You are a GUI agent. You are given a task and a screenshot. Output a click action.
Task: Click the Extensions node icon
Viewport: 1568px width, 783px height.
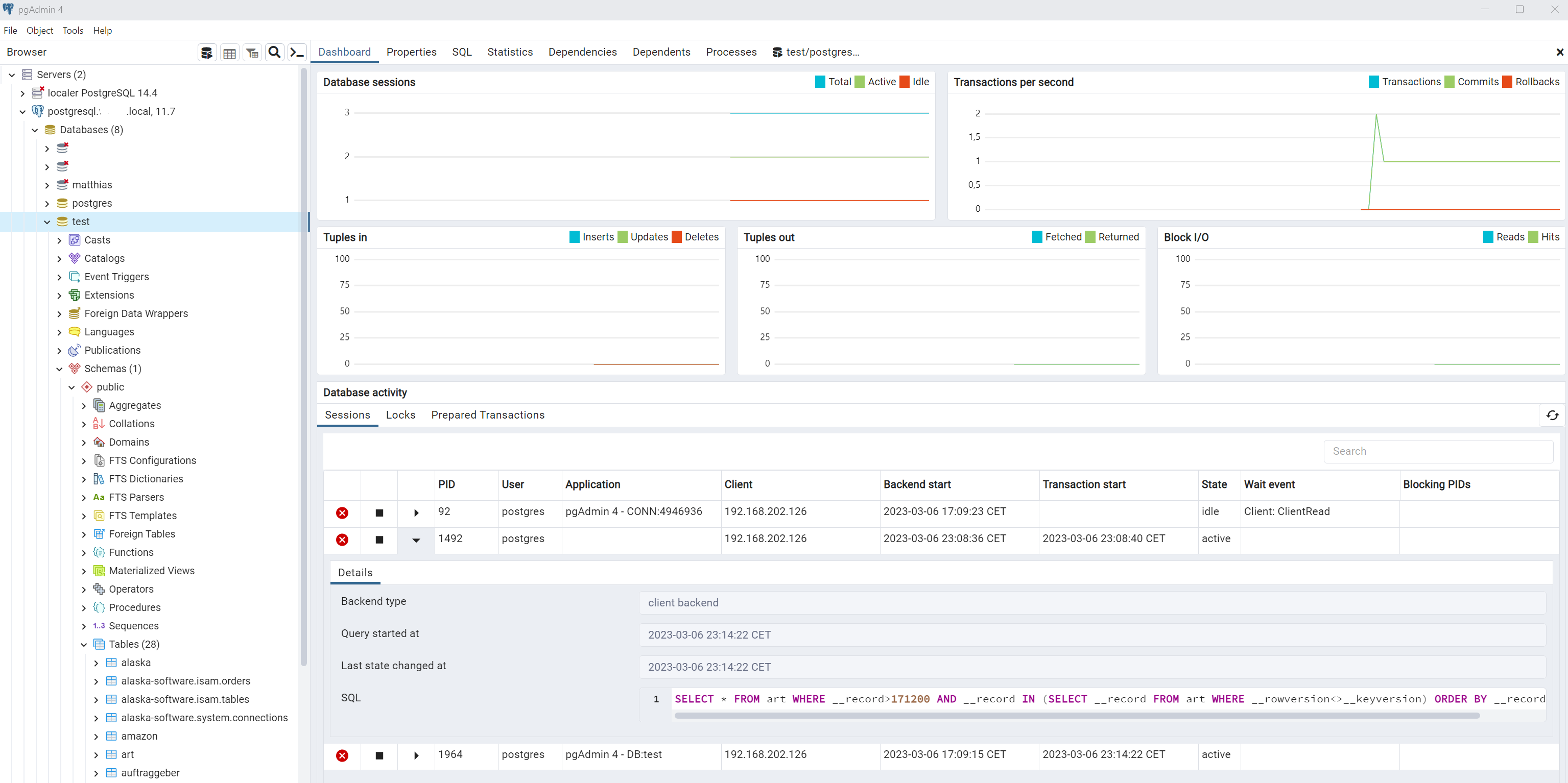[x=74, y=295]
